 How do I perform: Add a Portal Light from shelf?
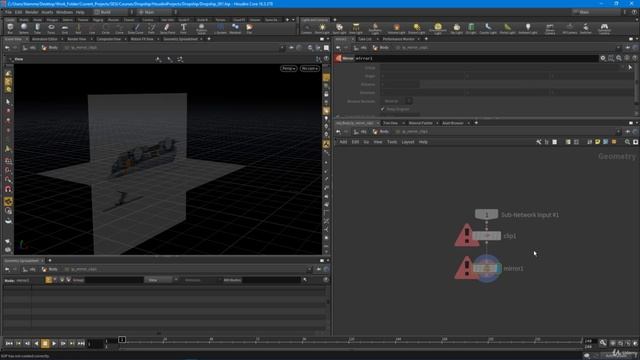pos(507,28)
